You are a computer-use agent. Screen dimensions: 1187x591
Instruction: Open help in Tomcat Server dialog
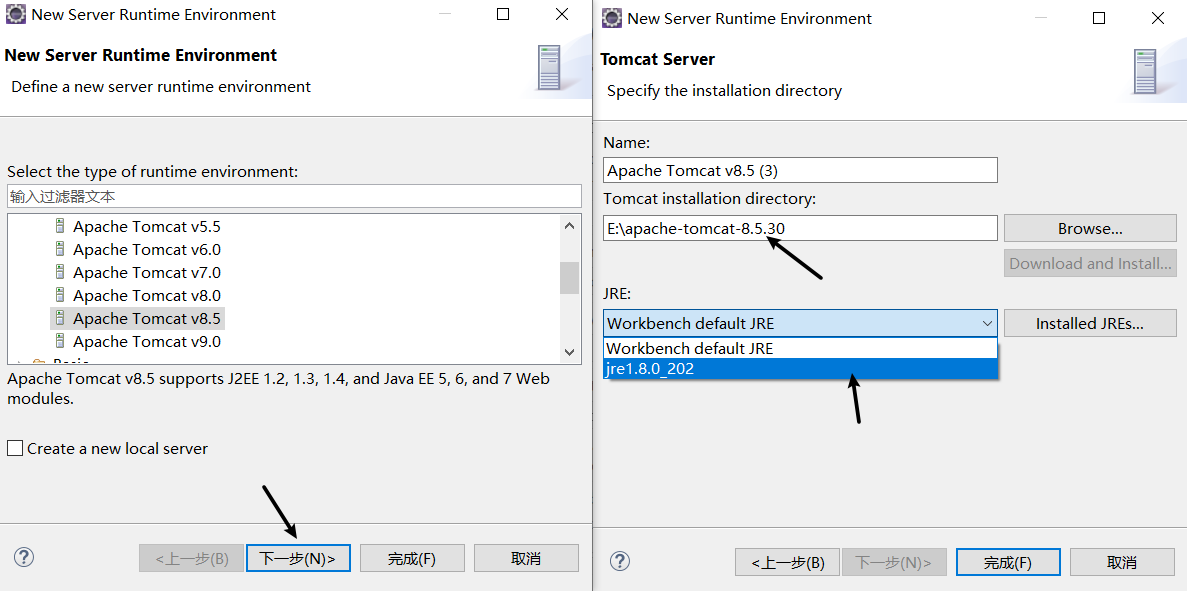(620, 561)
